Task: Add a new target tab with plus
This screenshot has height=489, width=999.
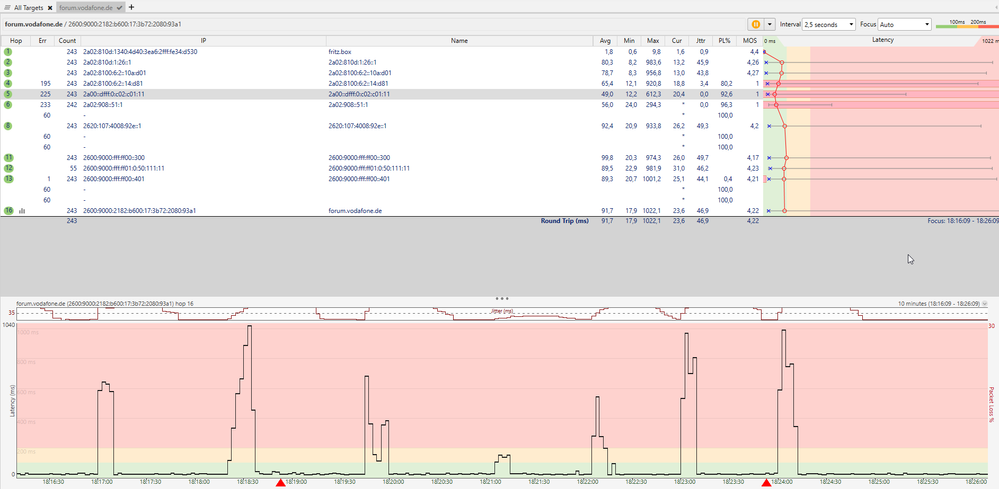Action: point(131,7)
